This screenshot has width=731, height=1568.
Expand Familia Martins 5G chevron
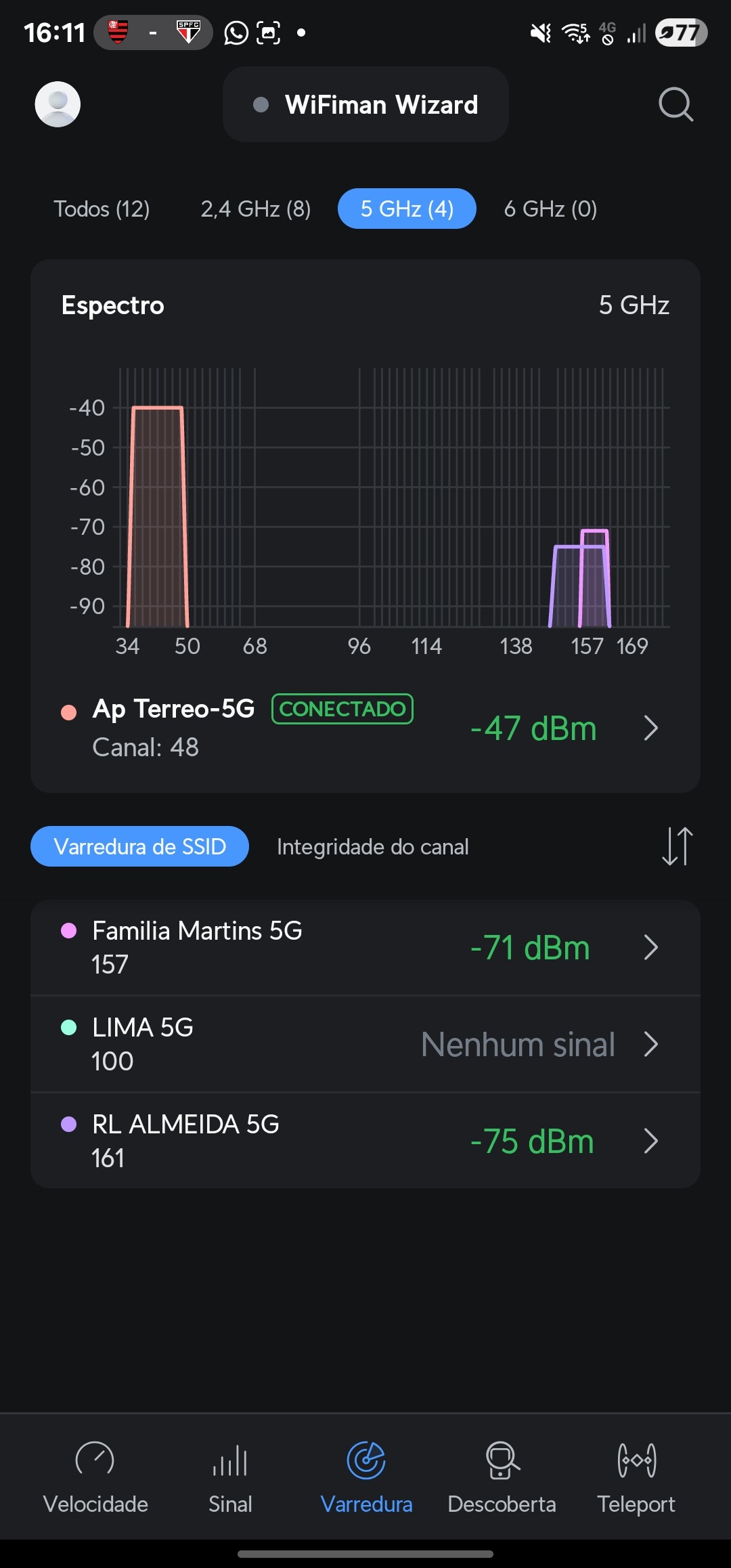[650, 948]
